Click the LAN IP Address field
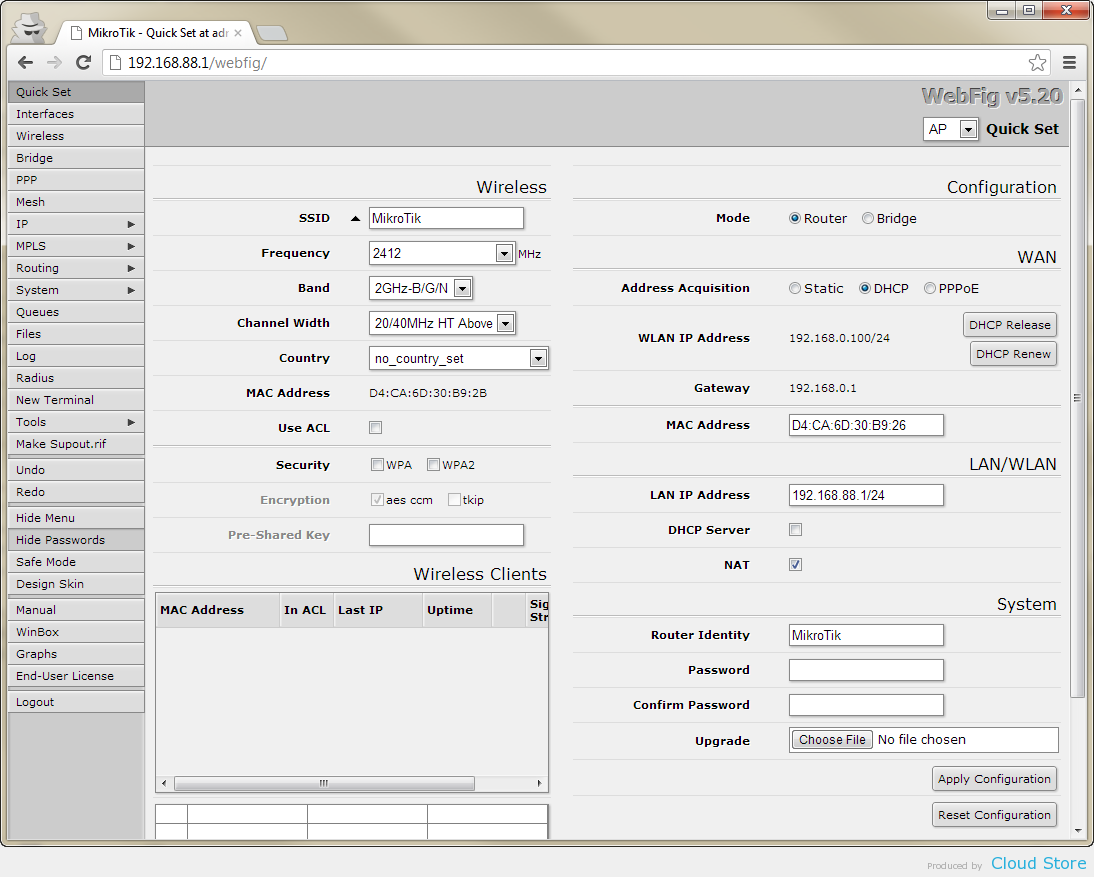 (x=867, y=495)
